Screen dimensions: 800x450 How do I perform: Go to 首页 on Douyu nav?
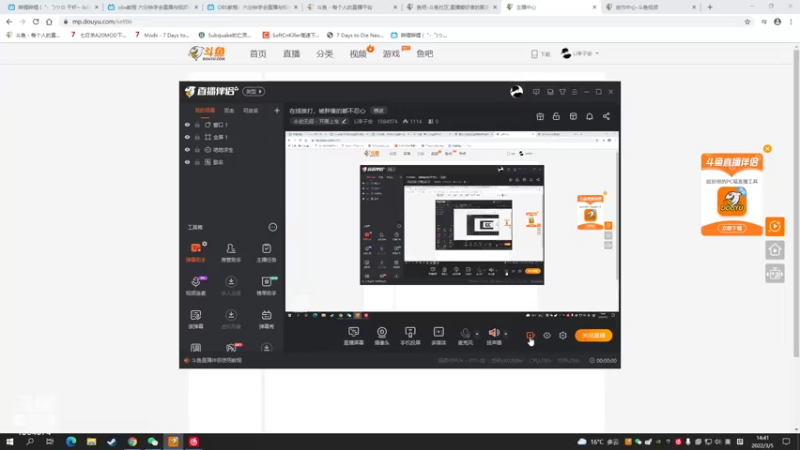(258, 54)
